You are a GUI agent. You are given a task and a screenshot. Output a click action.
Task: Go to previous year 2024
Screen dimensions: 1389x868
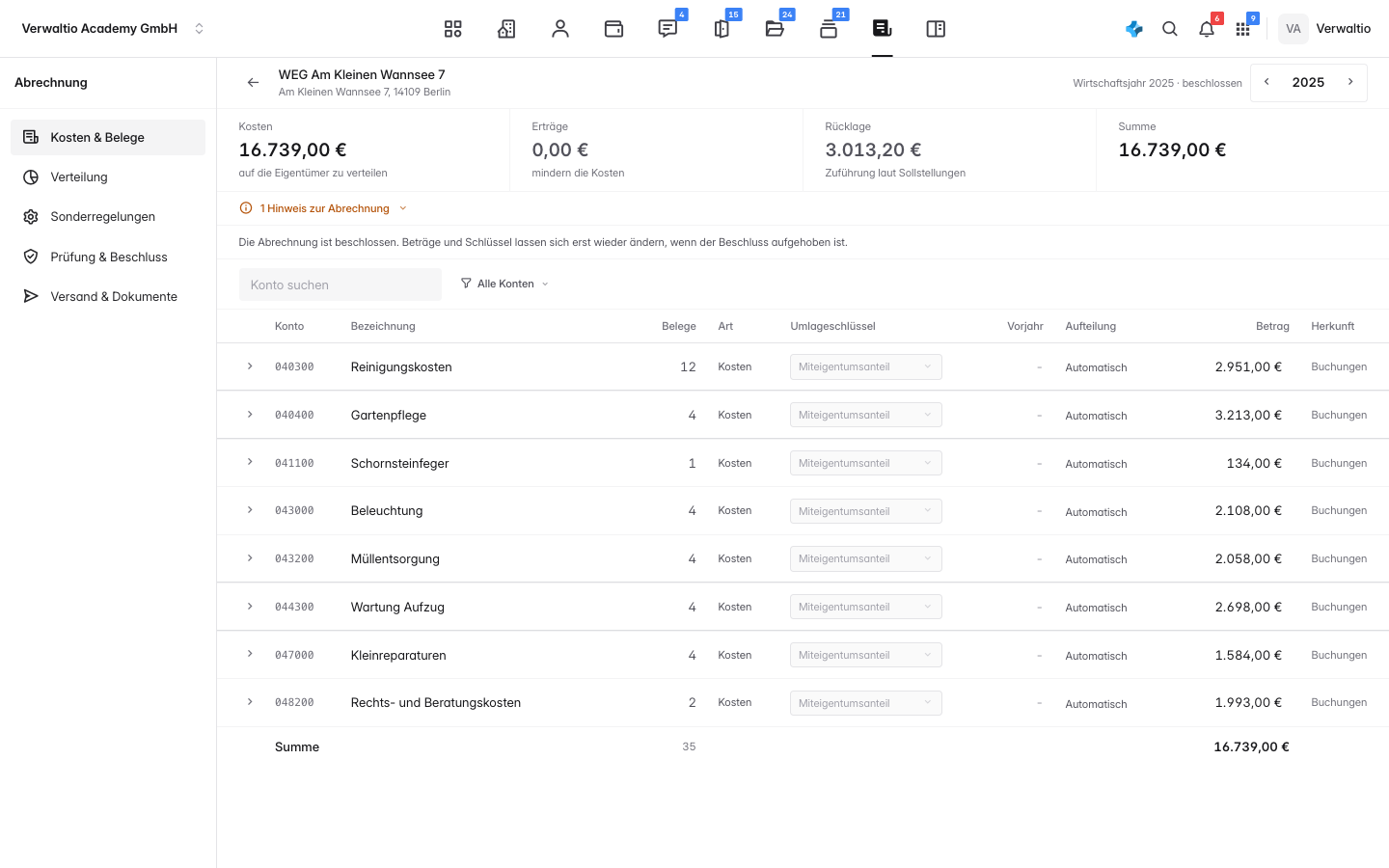[x=1267, y=82]
